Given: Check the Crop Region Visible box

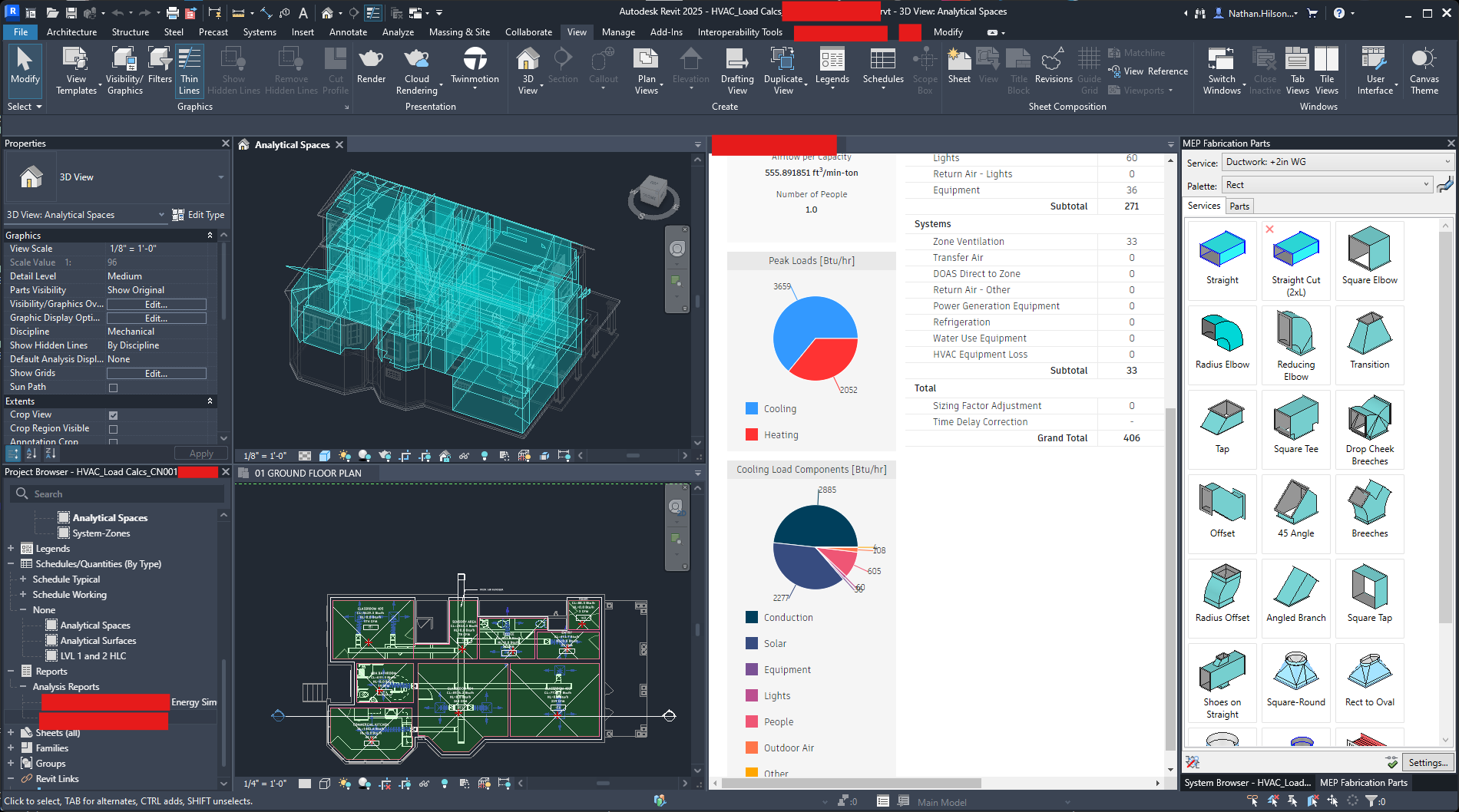Looking at the screenshot, I should point(114,429).
